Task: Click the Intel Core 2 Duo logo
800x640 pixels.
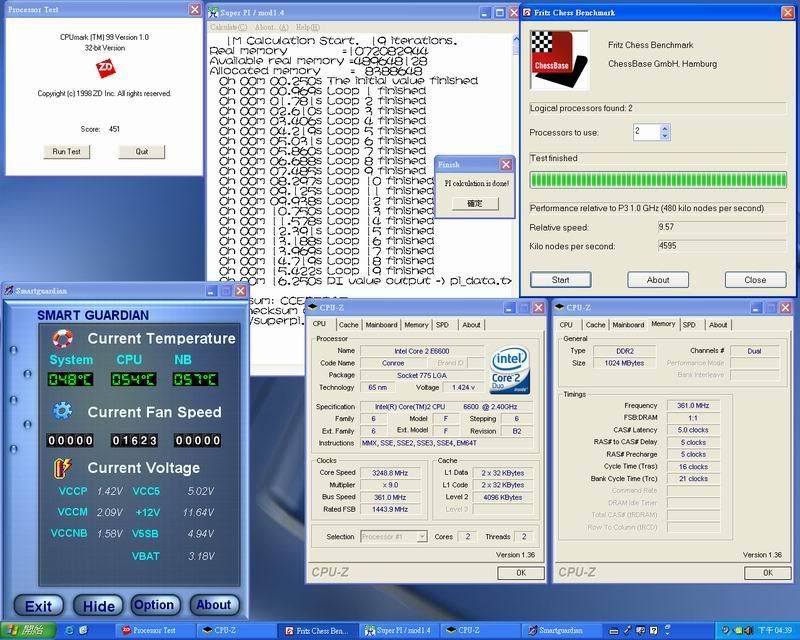Action: click(510, 370)
